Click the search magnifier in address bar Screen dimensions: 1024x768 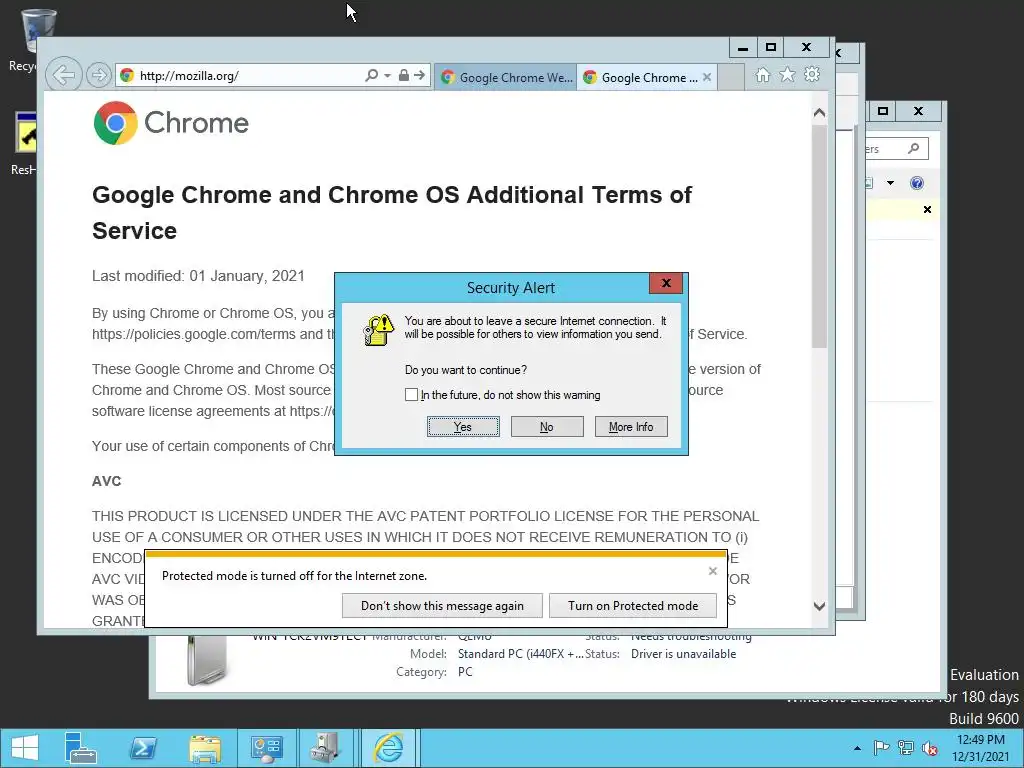coord(371,76)
